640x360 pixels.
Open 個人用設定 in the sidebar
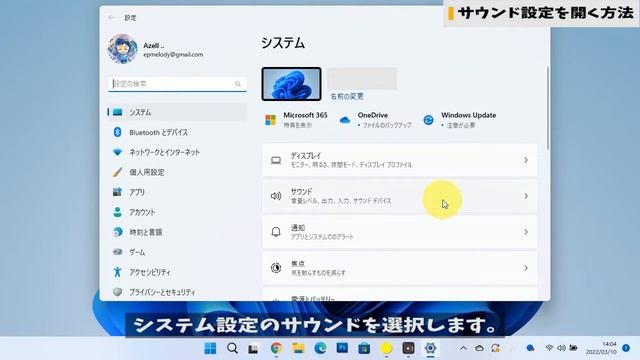coord(177,172)
